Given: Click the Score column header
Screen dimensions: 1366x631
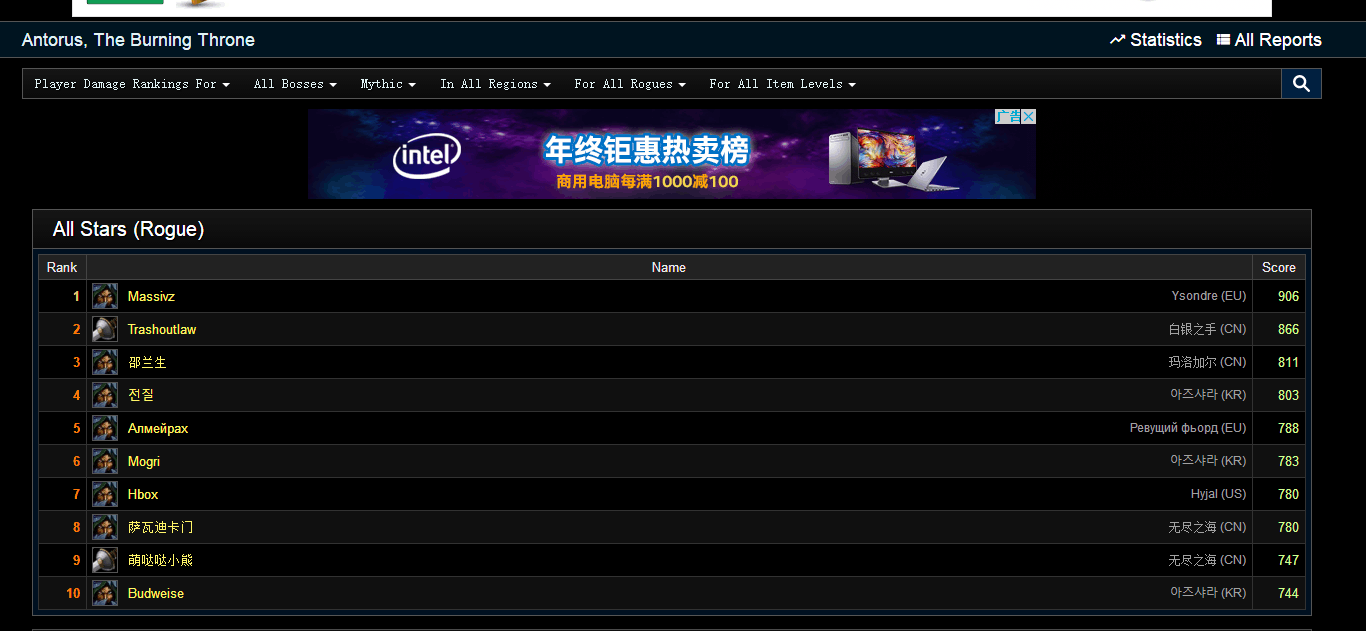Looking at the screenshot, I should tap(1279, 267).
